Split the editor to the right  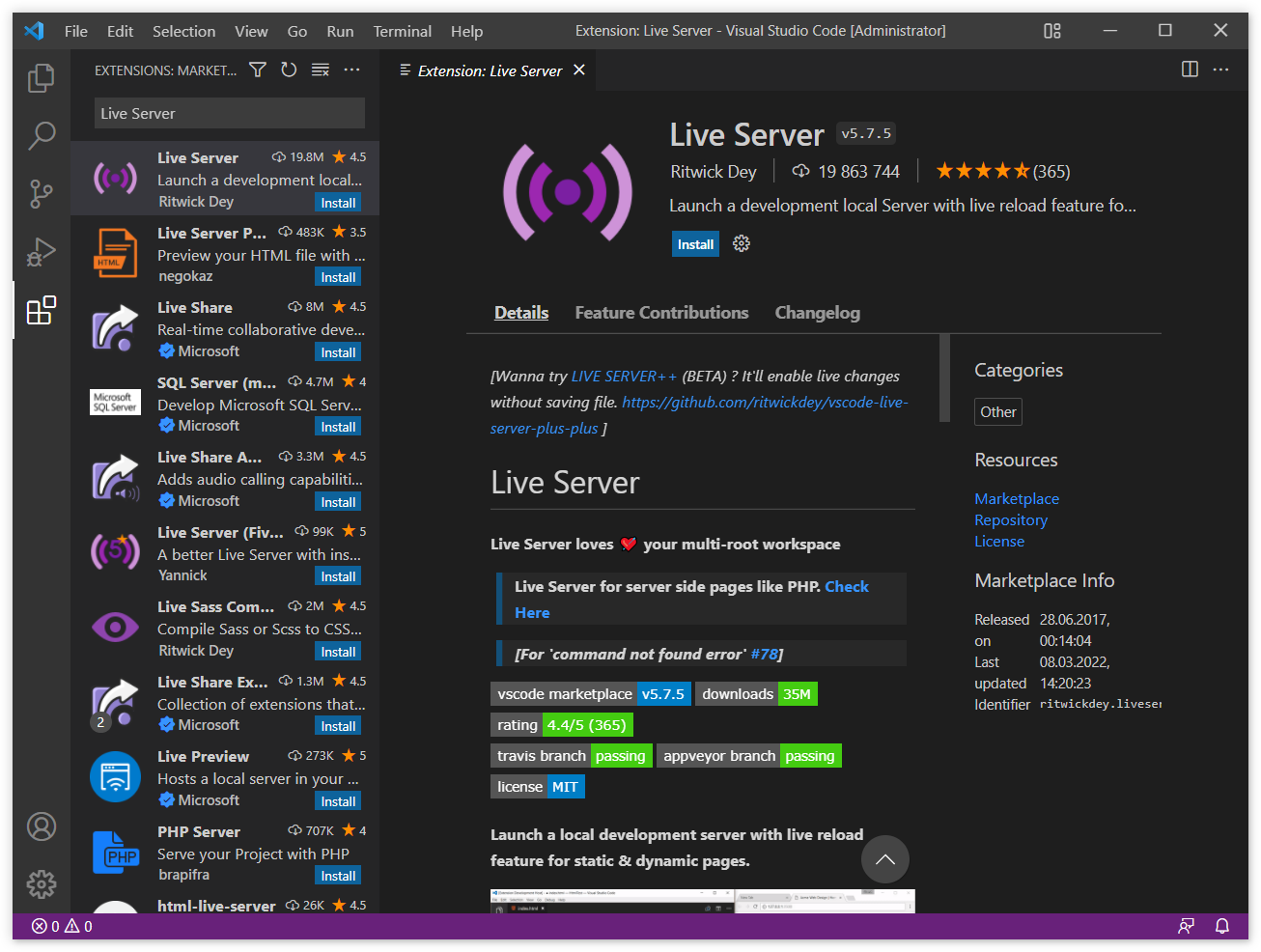[x=1190, y=70]
